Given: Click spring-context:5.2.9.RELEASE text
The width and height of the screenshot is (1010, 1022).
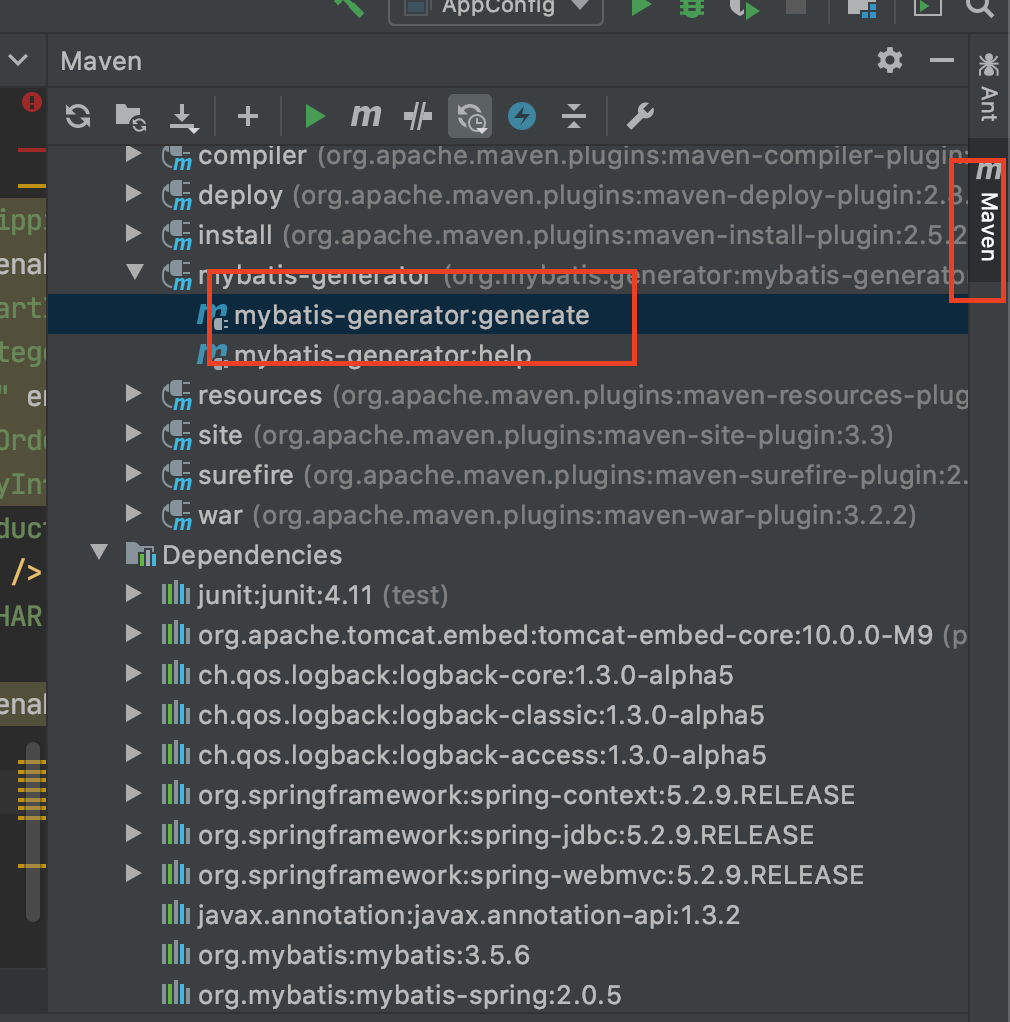Looking at the screenshot, I should (x=527, y=795).
